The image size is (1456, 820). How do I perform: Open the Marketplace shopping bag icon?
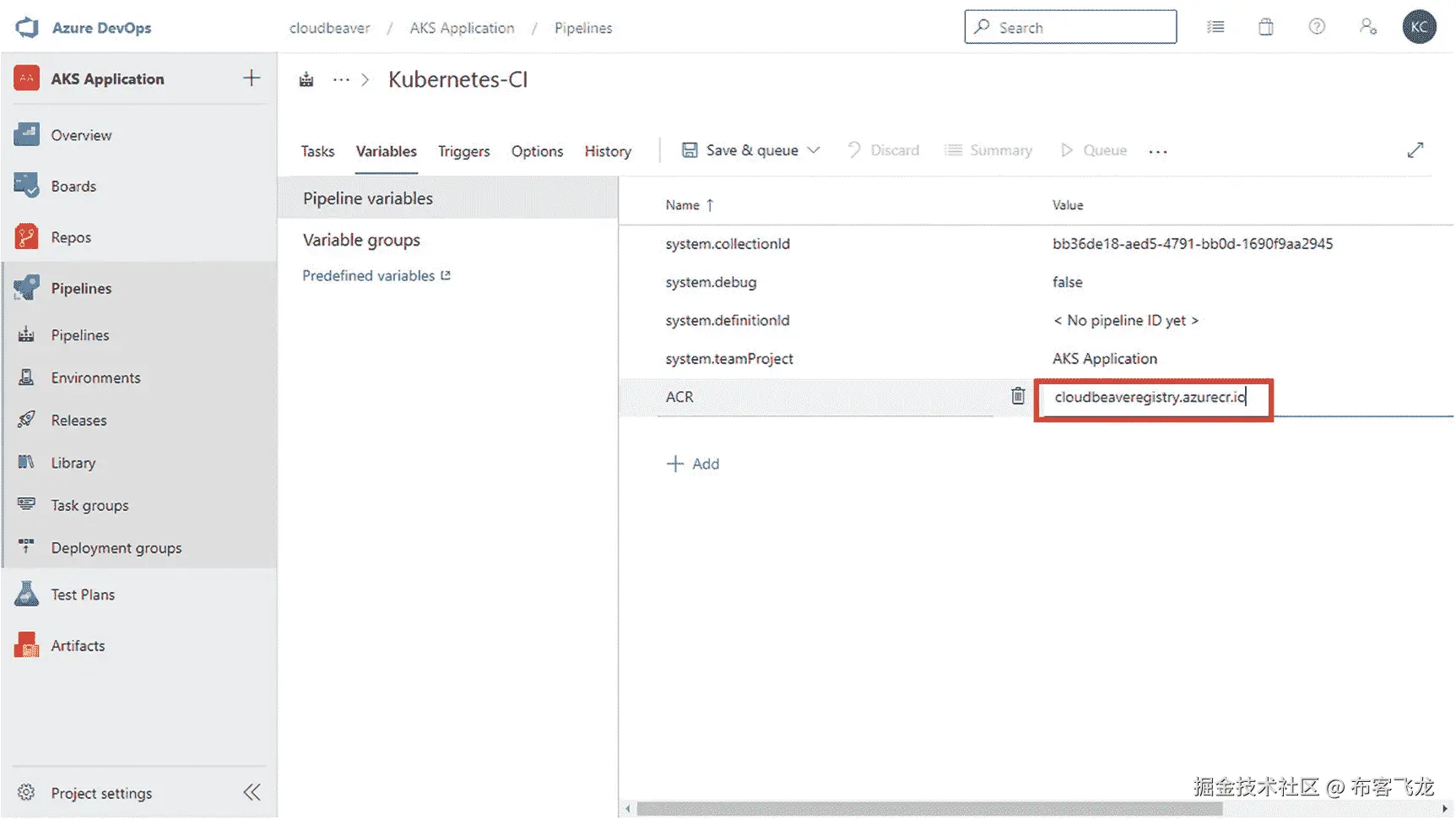coord(1266,27)
